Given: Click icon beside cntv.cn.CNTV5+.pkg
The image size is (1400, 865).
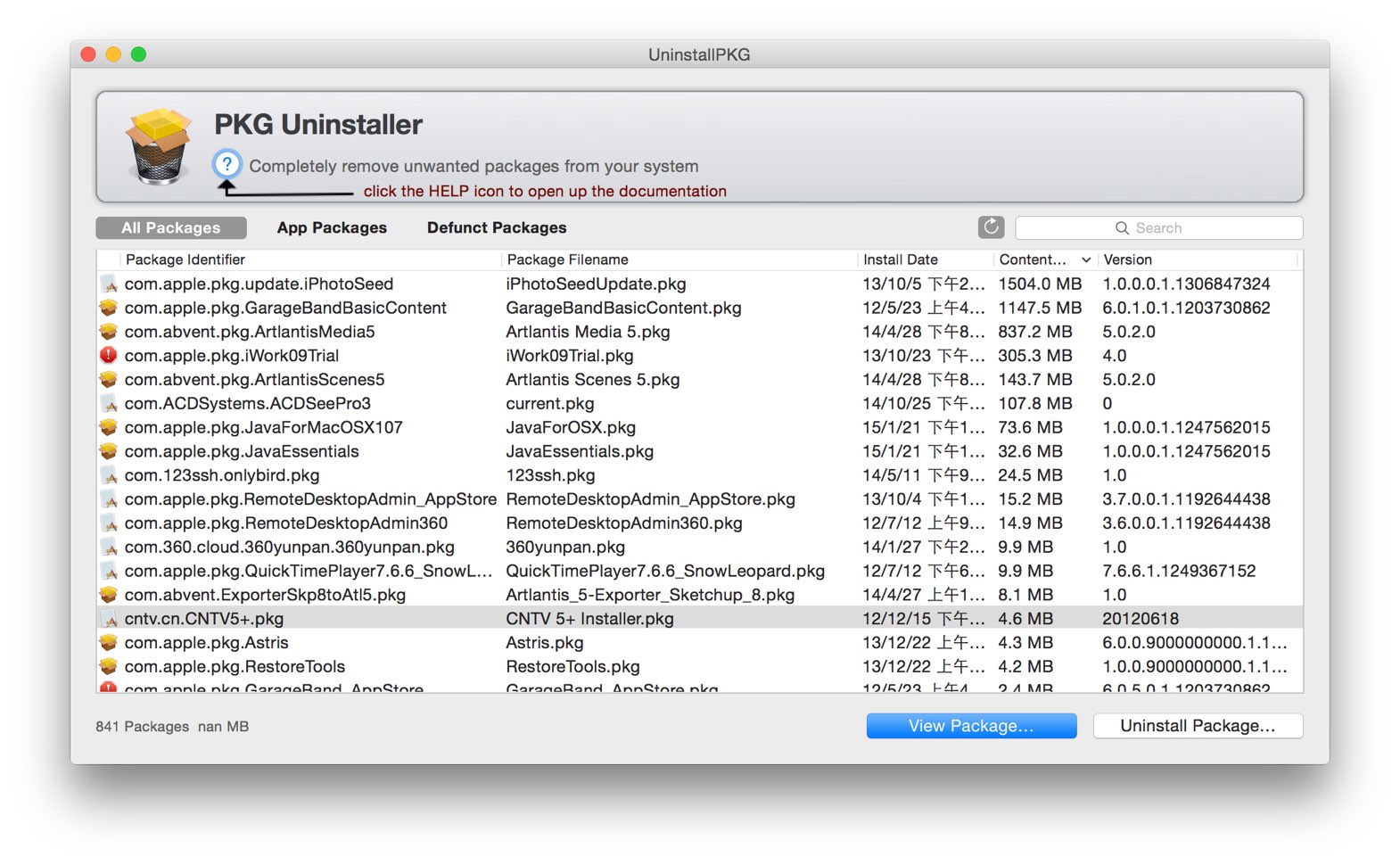Looking at the screenshot, I should pos(109,619).
